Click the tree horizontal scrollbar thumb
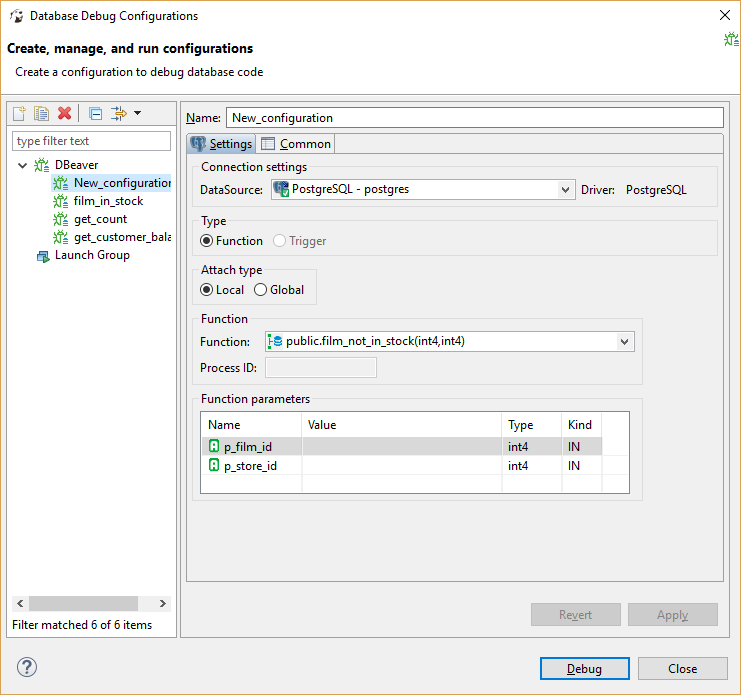This screenshot has width=741, height=695. [83, 603]
